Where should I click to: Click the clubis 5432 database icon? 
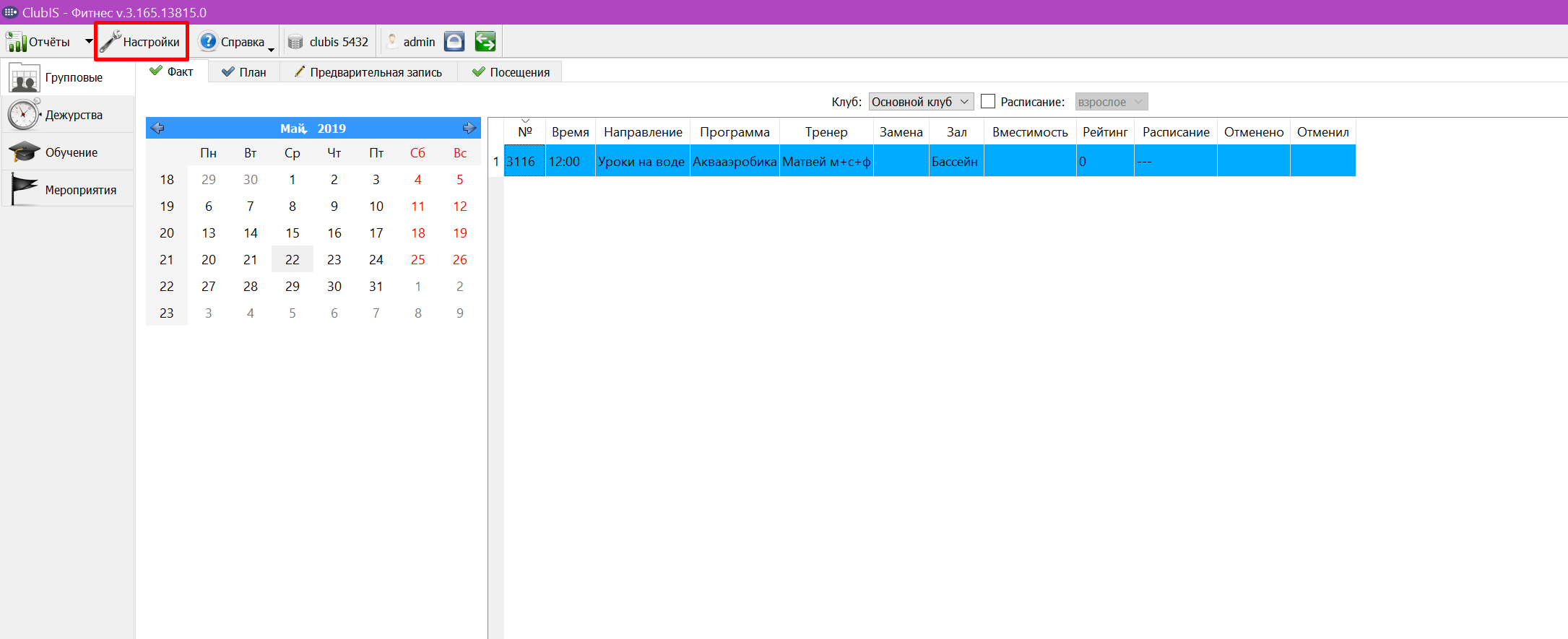(x=295, y=42)
